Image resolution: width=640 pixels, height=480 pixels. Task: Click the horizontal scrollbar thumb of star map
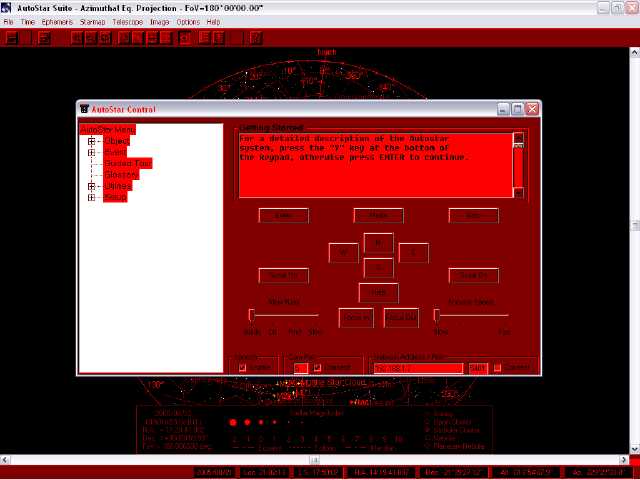(x=314, y=460)
